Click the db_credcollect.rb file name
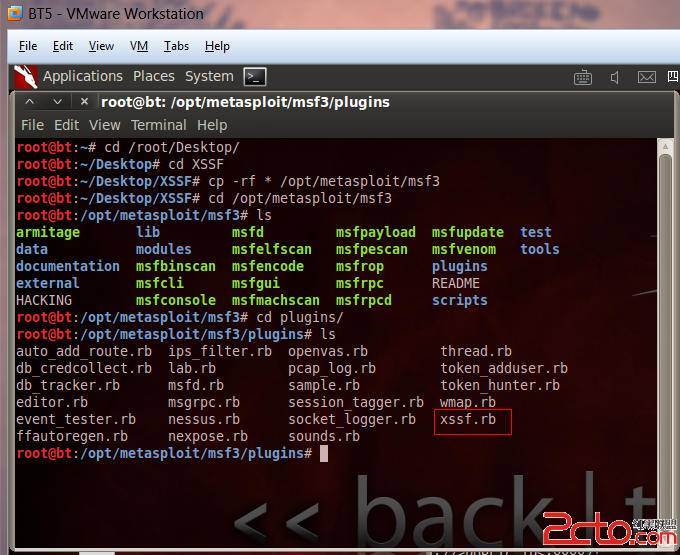680x555 pixels. point(84,368)
